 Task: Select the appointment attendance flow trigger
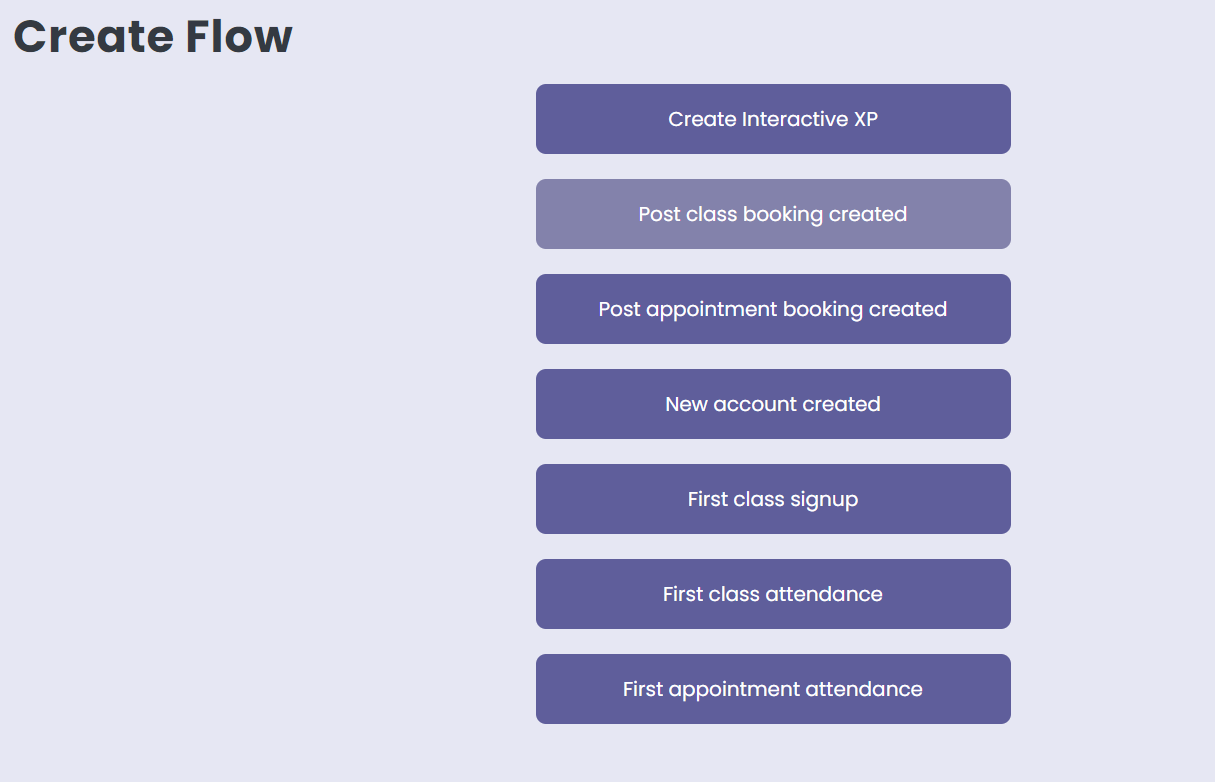pos(773,688)
